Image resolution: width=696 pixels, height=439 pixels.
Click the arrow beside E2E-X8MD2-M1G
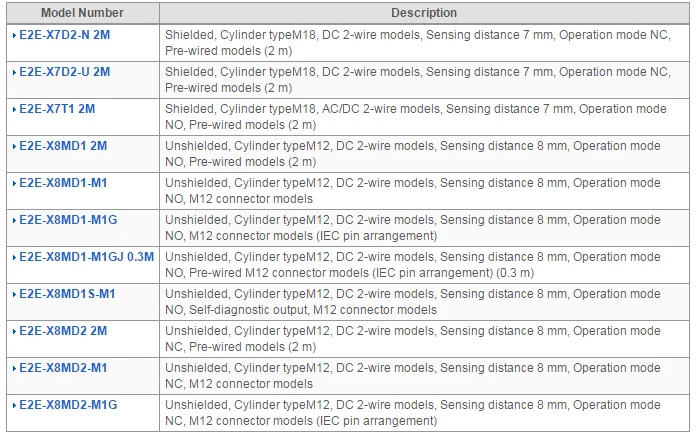click(x=14, y=405)
